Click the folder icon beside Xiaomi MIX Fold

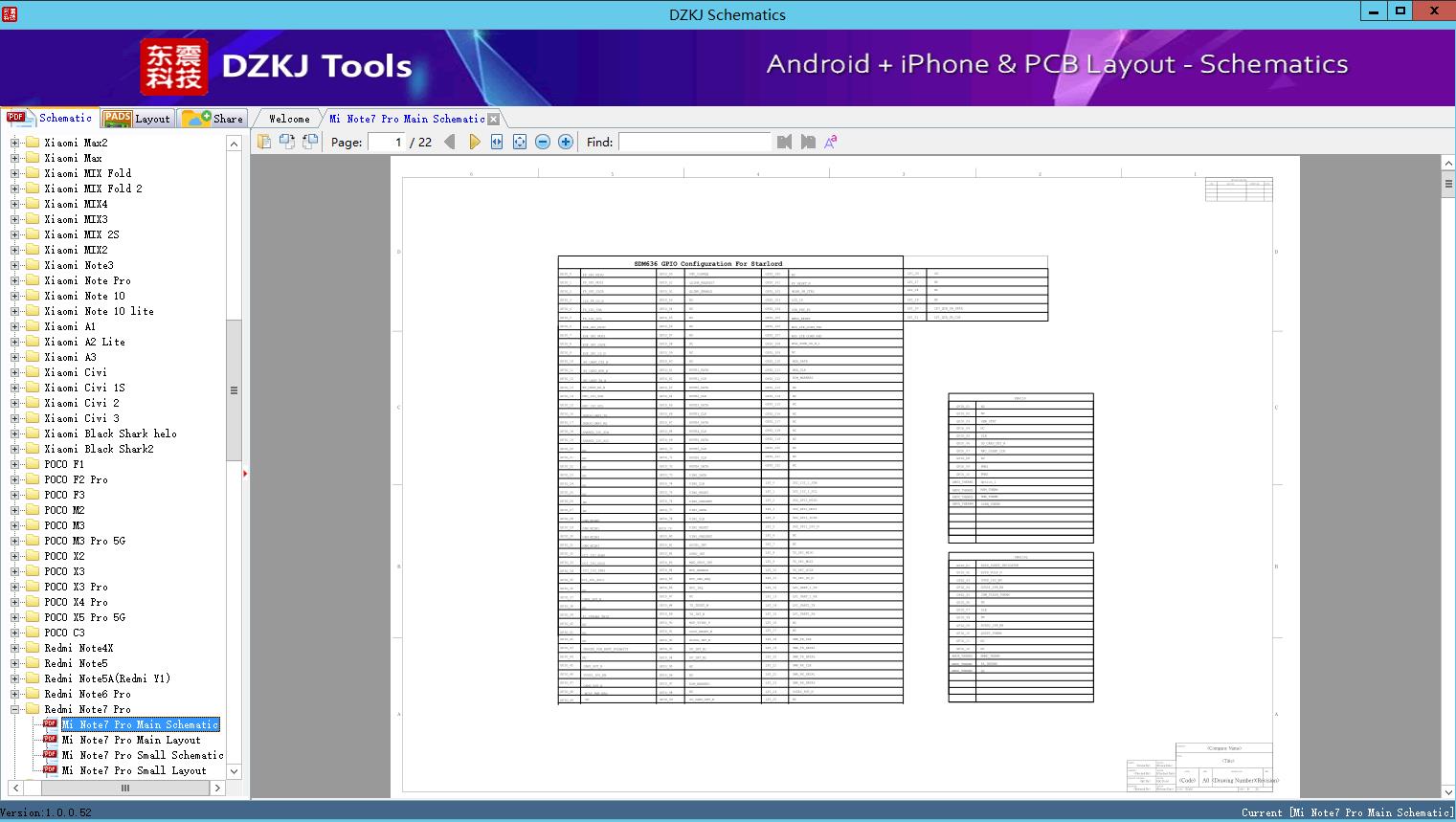(32, 173)
